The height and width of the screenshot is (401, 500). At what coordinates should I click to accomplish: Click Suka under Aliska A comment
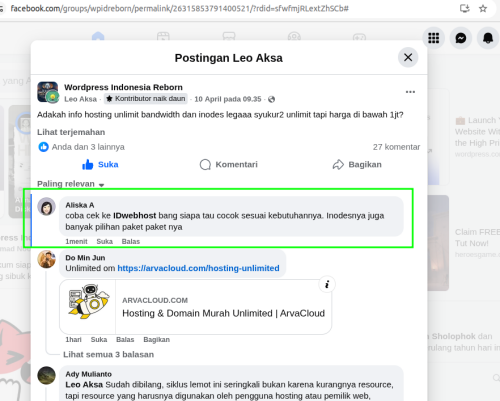(x=104, y=242)
